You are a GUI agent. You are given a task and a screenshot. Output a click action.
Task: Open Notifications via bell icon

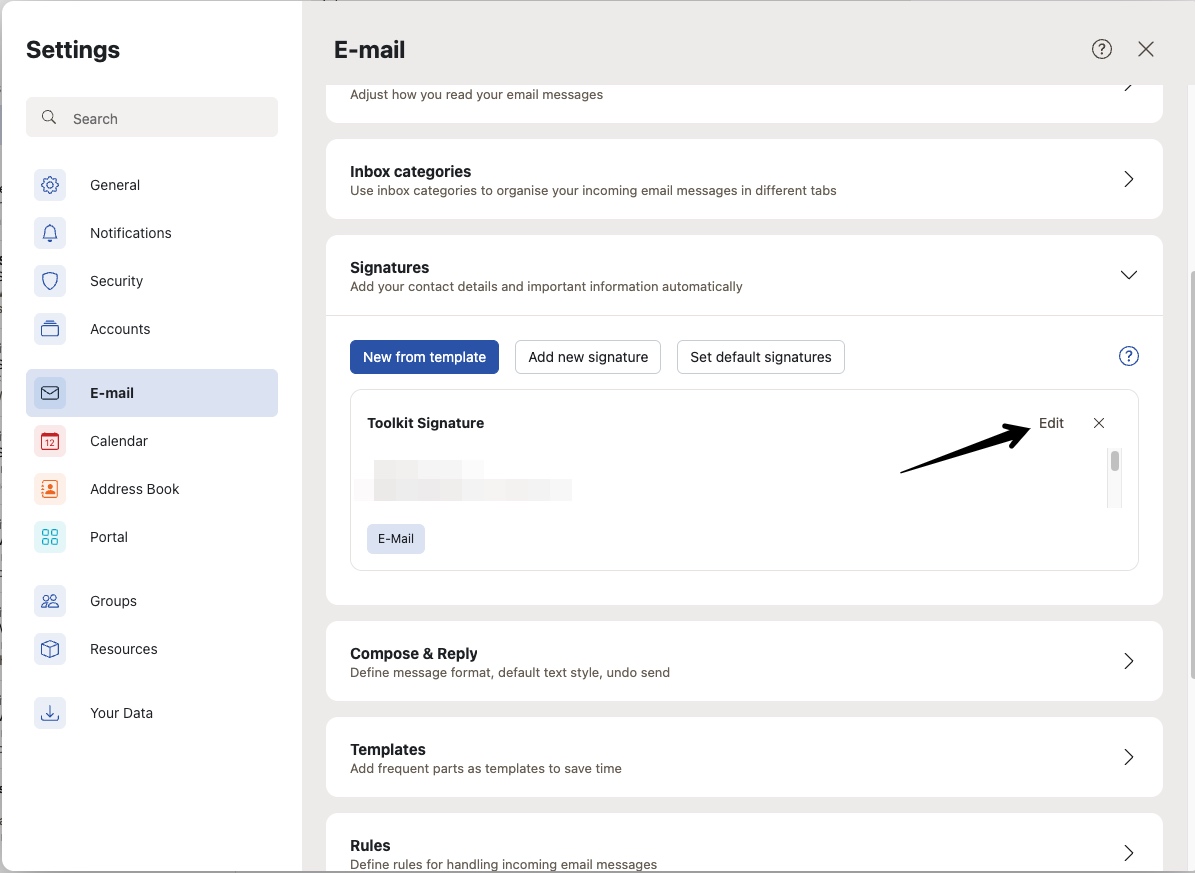coord(50,233)
